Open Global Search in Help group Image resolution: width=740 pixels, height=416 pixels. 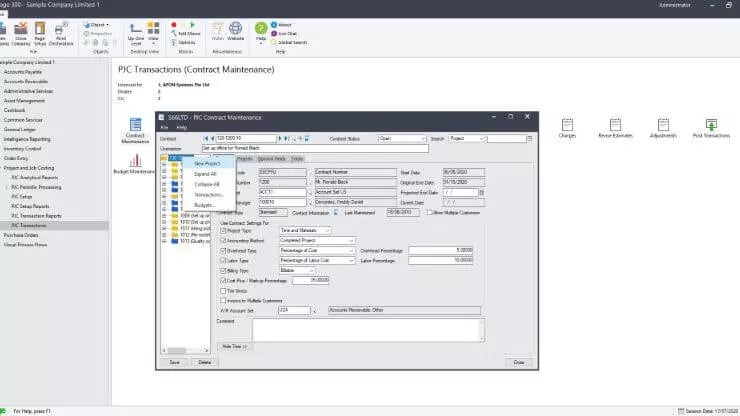click(289, 42)
